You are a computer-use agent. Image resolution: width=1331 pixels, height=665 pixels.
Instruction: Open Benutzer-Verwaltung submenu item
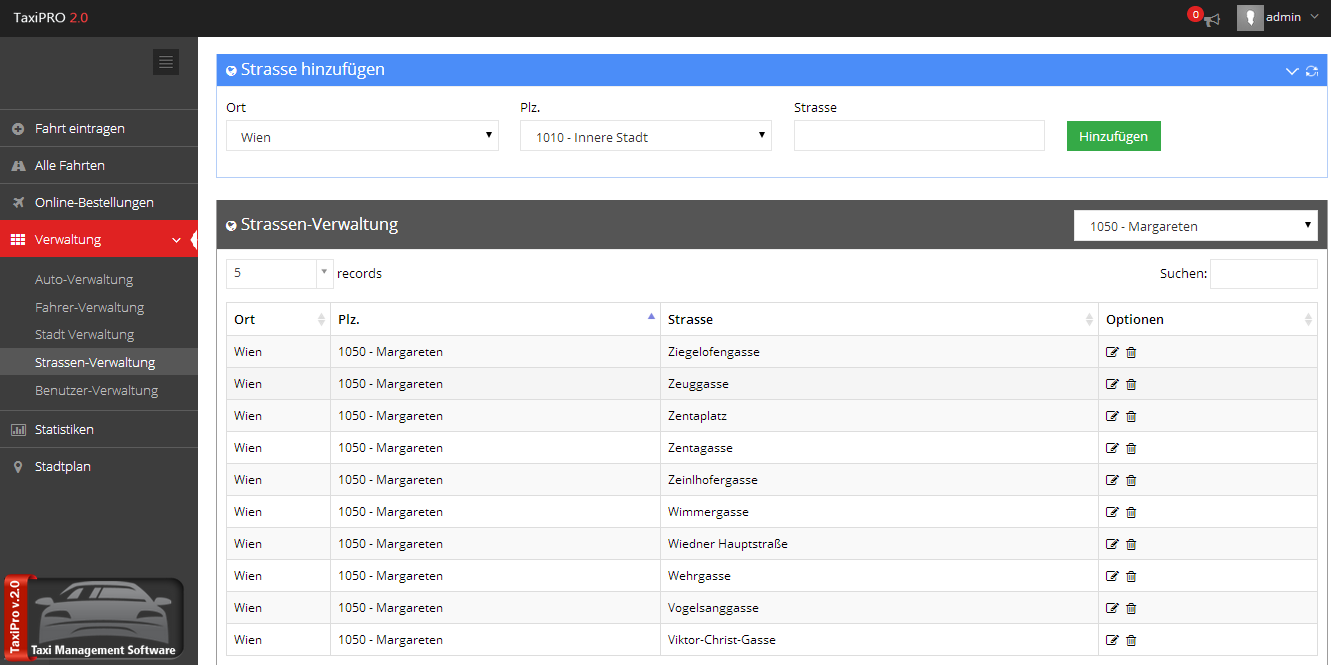tap(99, 390)
